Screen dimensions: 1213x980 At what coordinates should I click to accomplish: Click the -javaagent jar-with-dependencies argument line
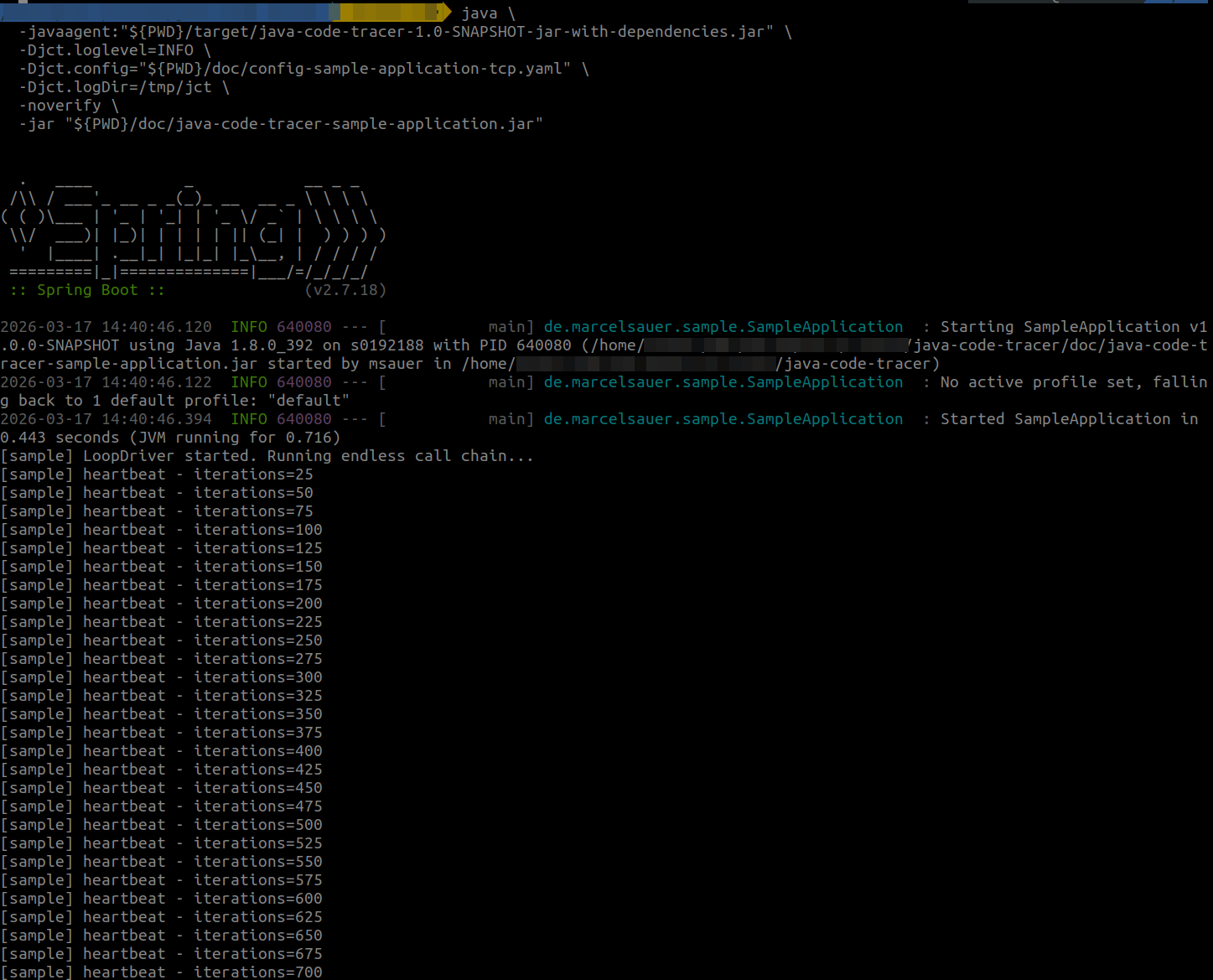point(406,32)
